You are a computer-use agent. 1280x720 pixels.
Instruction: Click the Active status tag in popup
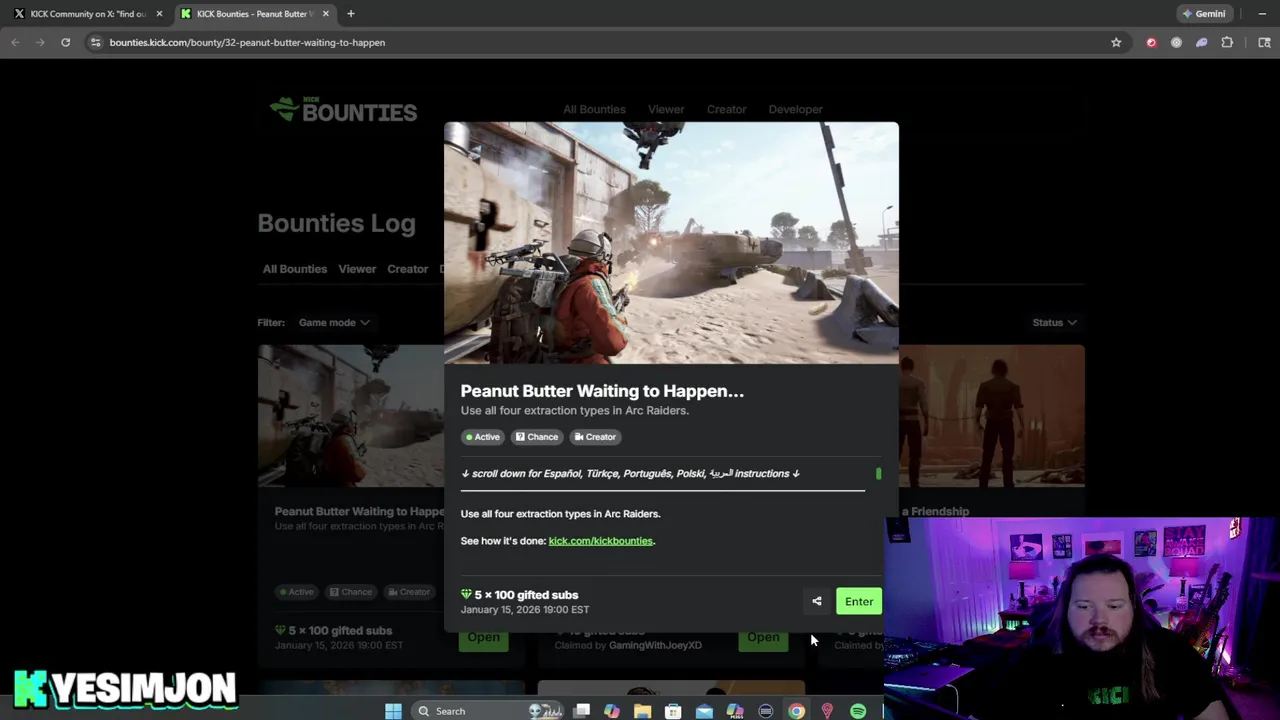pyautogui.click(x=482, y=437)
